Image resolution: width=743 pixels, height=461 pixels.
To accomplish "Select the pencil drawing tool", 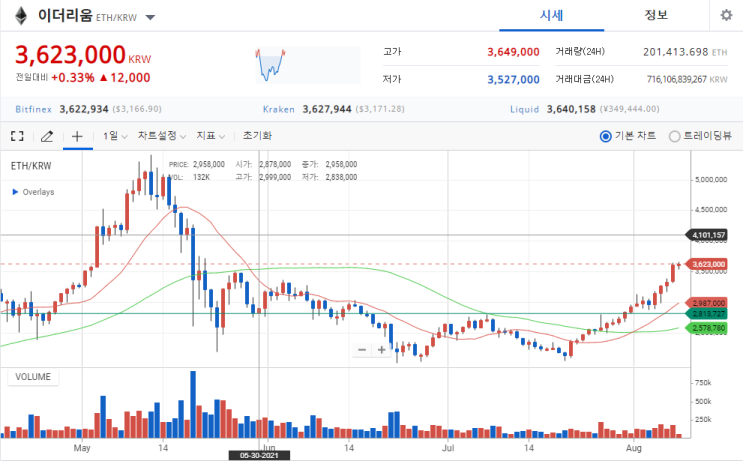I will pos(47,136).
